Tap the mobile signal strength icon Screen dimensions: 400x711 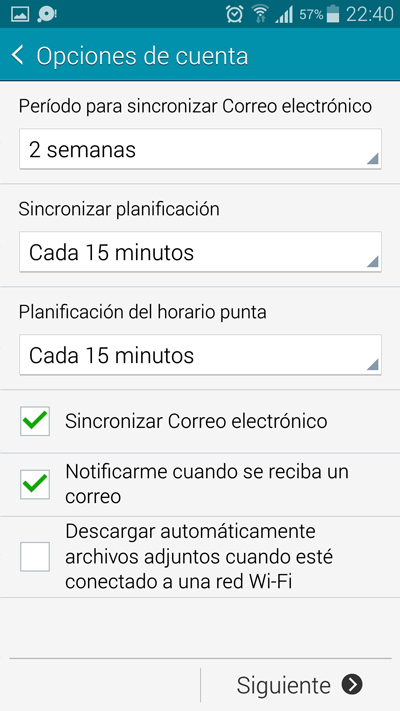click(284, 15)
